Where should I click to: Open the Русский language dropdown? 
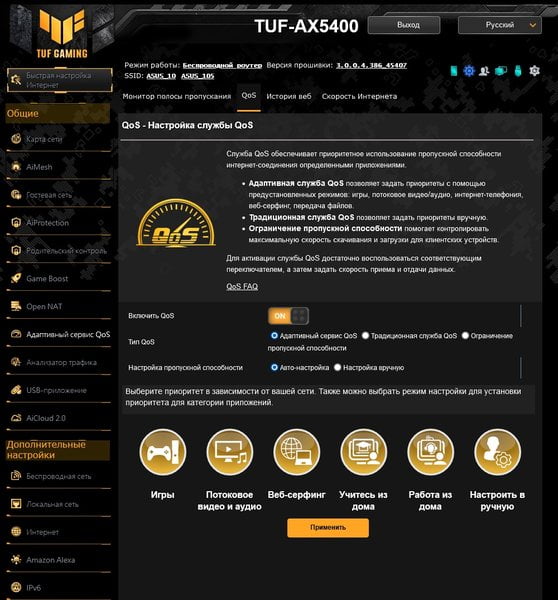pyautogui.click(x=499, y=25)
